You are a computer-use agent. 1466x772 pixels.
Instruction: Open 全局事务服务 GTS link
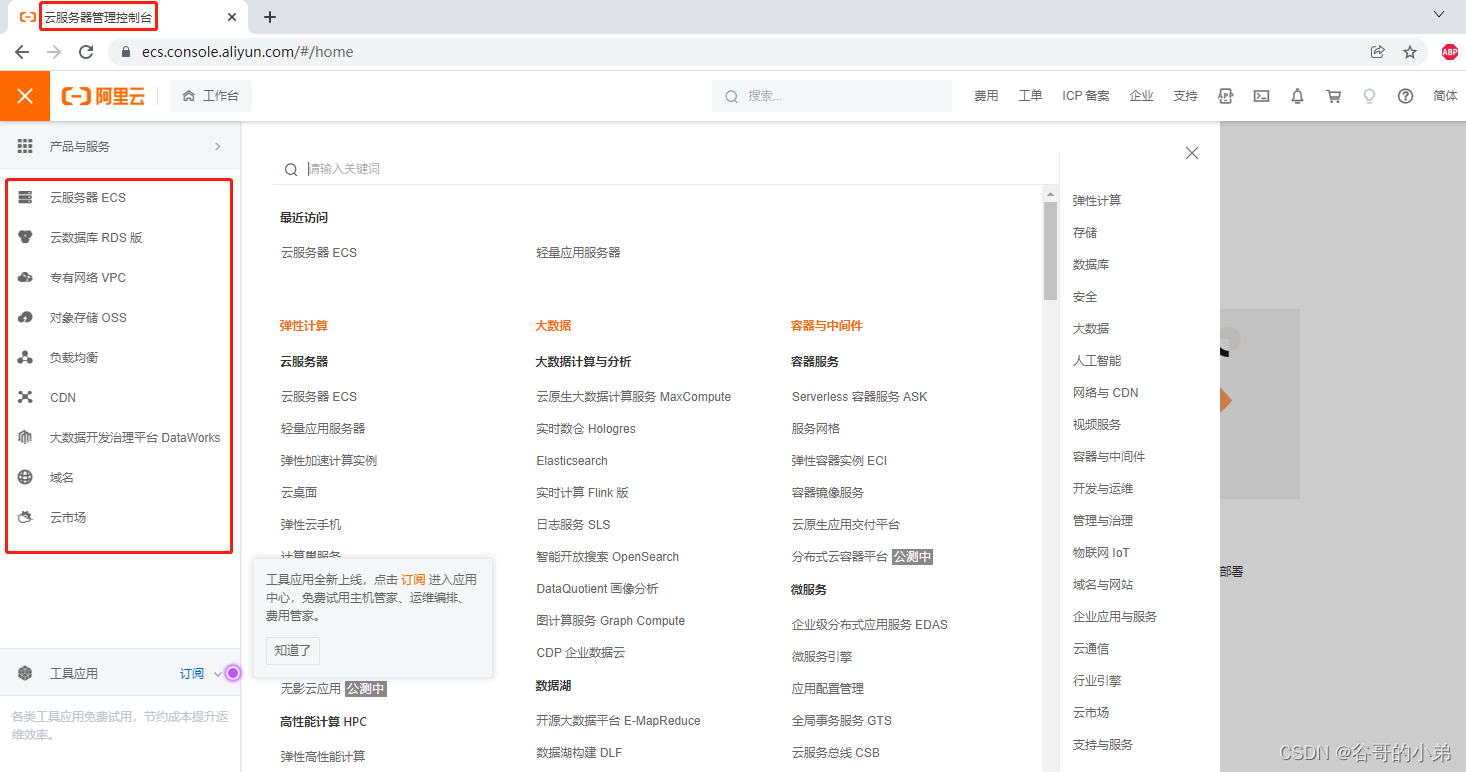841,721
